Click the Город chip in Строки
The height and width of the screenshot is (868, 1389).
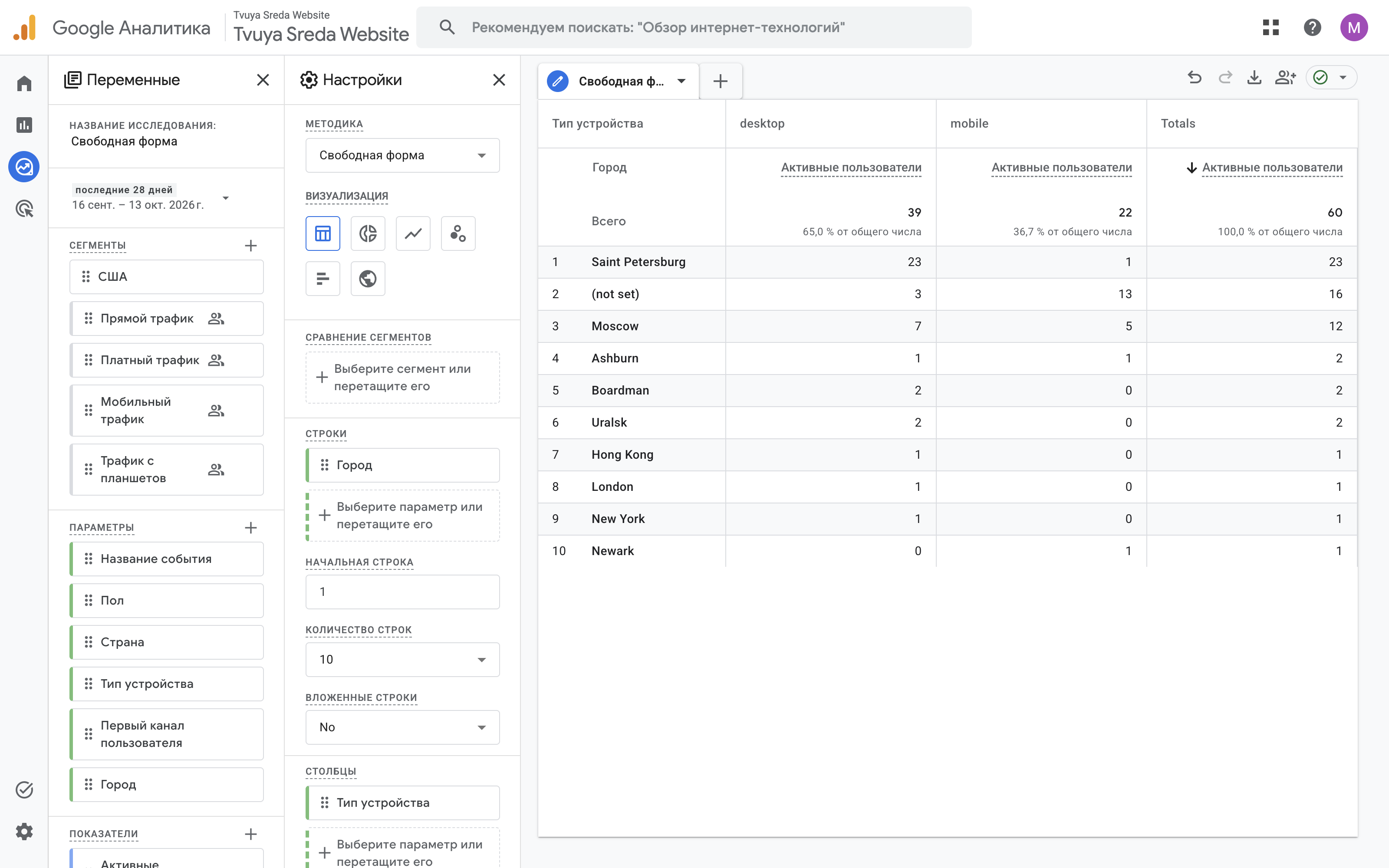(402, 465)
